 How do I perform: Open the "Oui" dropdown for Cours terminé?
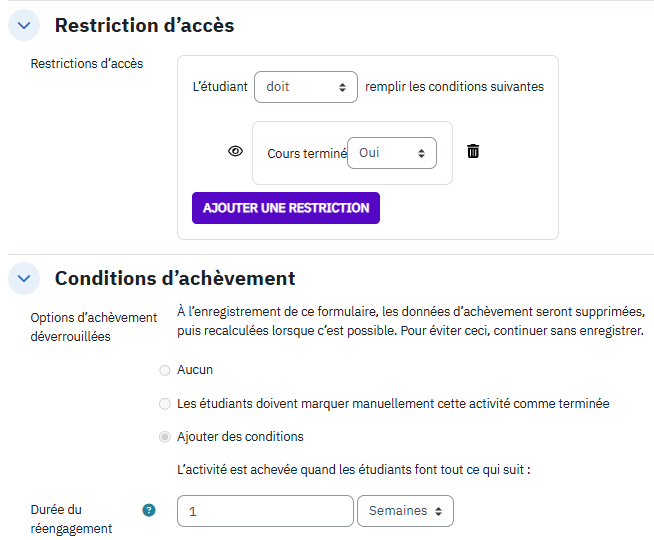[x=392, y=153]
